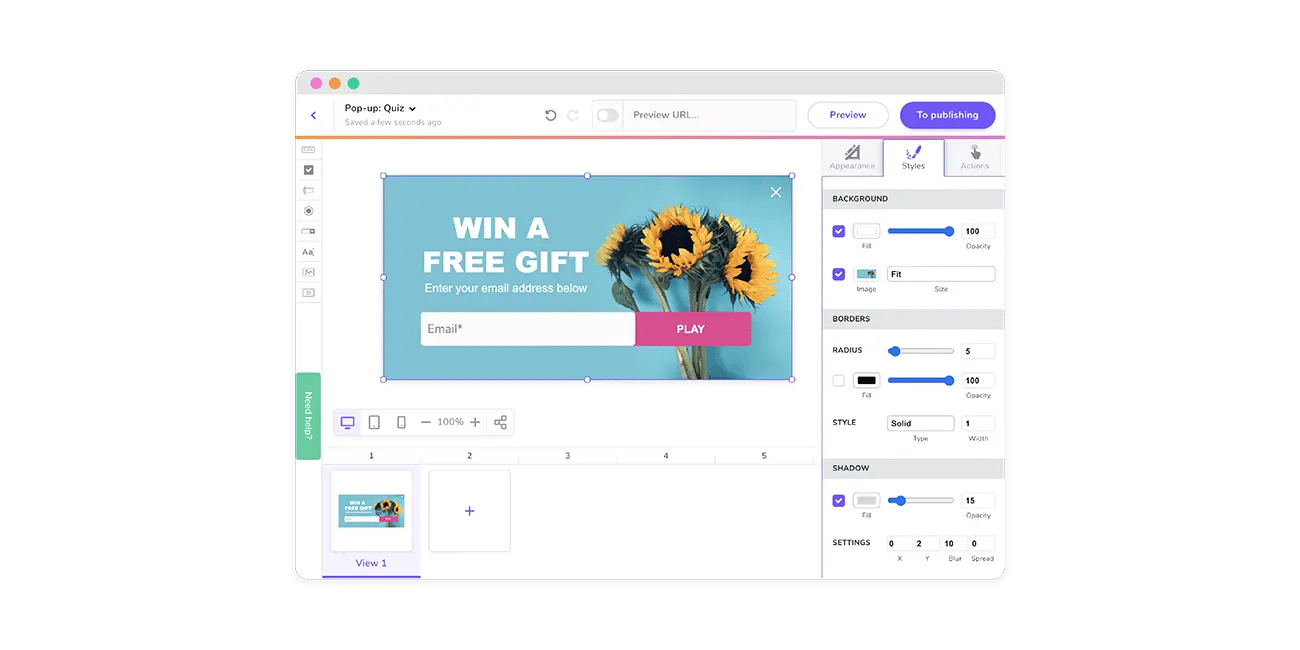This screenshot has width=1300, height=650.
Task: Select the View 1 popup thumbnail
Action: (371, 510)
